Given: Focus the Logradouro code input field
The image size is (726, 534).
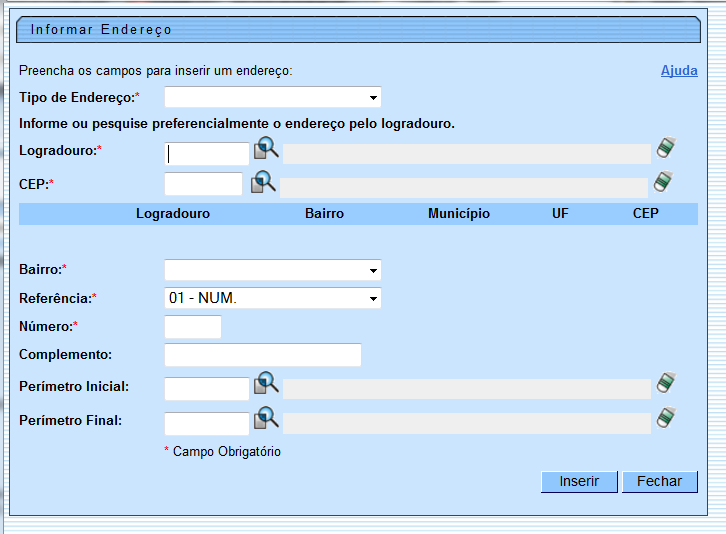Looking at the screenshot, I should (x=207, y=154).
